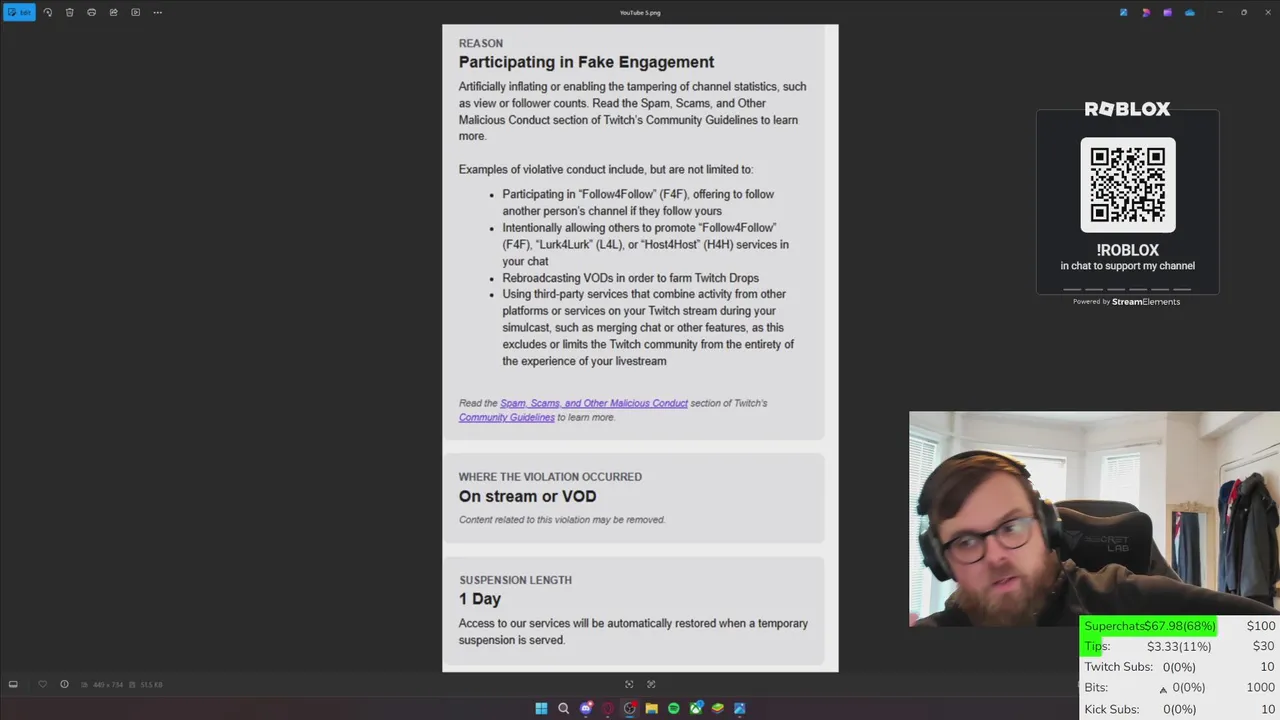The height and width of the screenshot is (720, 1280).
Task: Open taskbar Search
Action: [563, 708]
